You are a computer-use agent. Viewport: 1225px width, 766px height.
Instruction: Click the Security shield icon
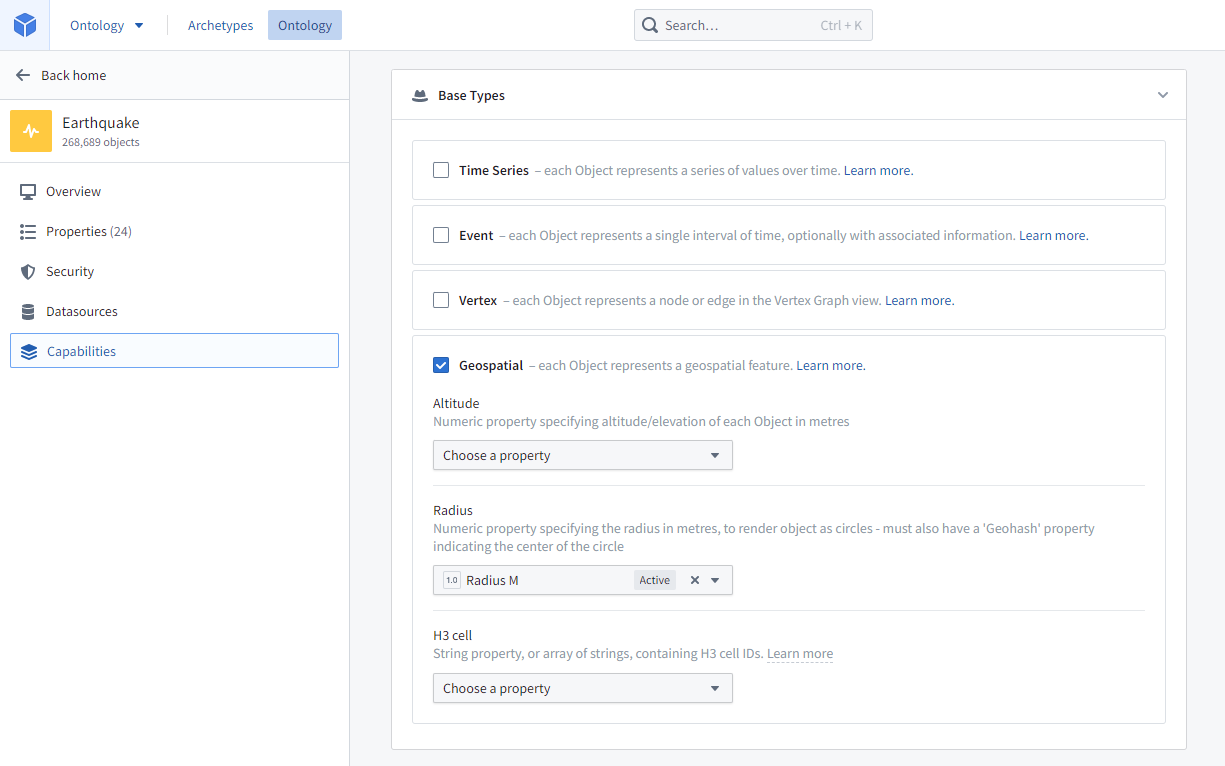coord(28,271)
